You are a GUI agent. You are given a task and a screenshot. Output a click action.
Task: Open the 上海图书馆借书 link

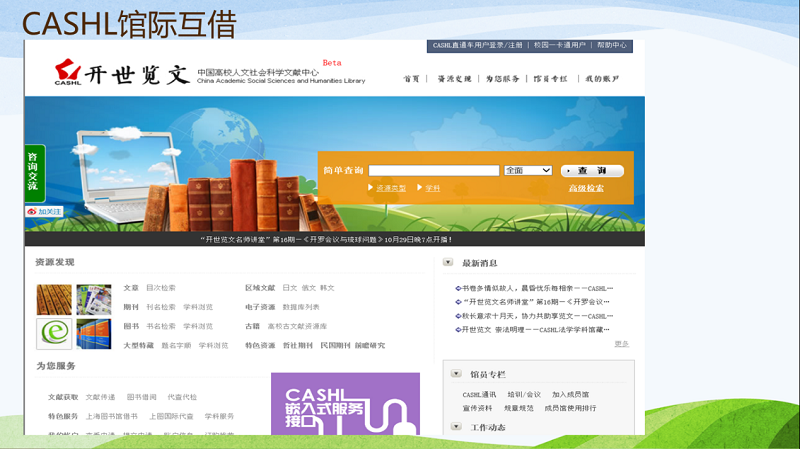click(x=111, y=416)
